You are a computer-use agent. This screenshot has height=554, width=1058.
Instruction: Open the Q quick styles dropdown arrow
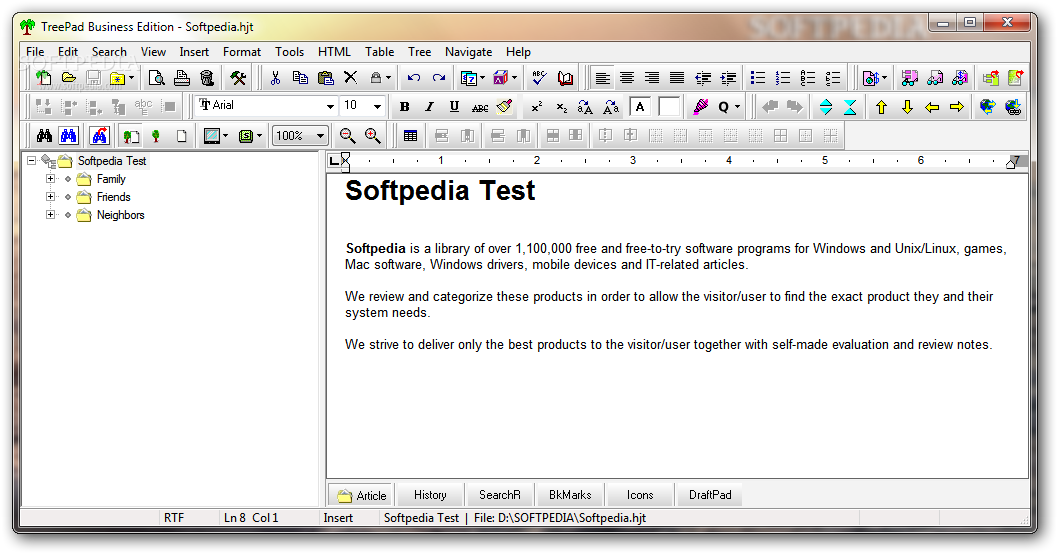click(x=737, y=107)
